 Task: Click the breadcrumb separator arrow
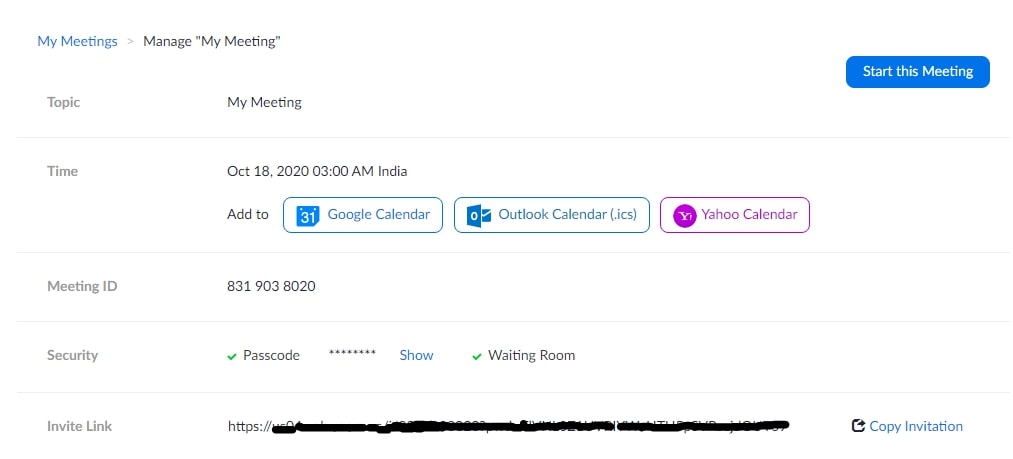coord(131,41)
